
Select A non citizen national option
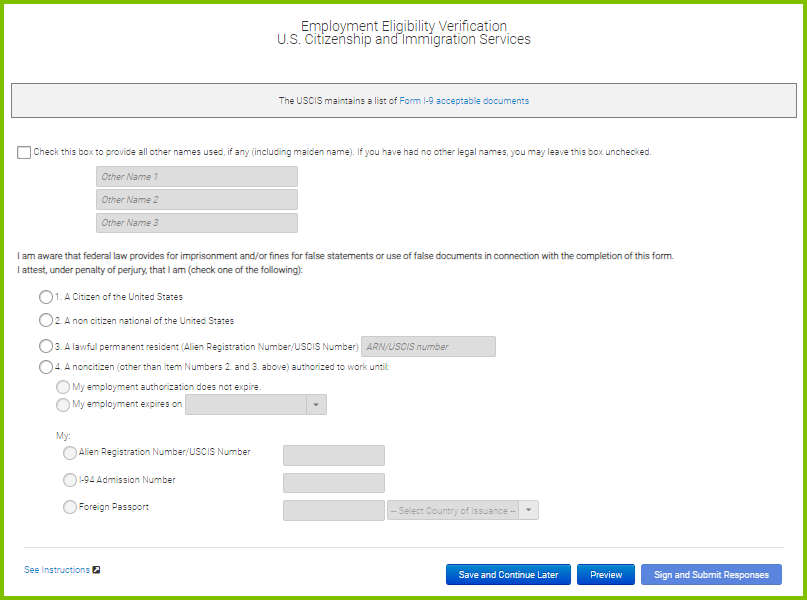(46, 321)
